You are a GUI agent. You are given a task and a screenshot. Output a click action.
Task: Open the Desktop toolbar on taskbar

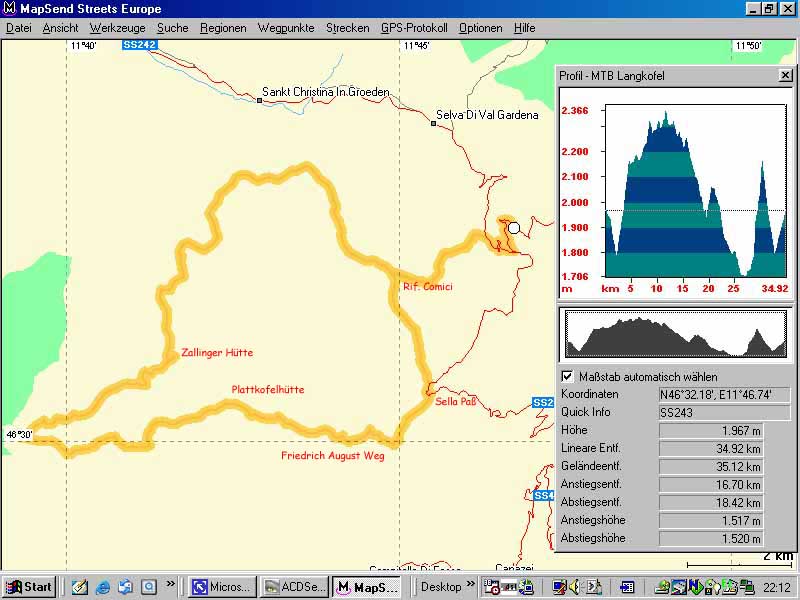pos(441,587)
